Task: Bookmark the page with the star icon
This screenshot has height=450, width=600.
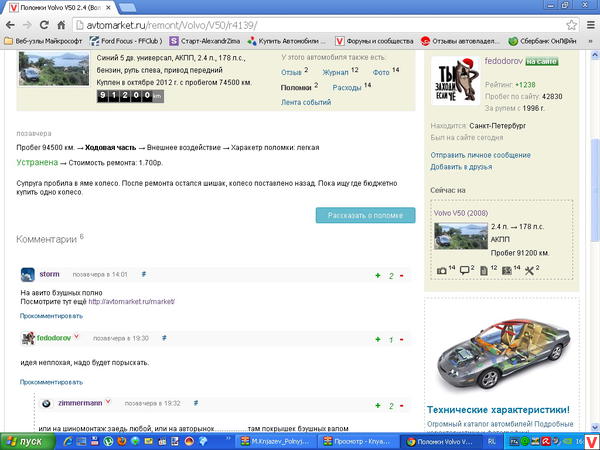Action: (x=571, y=25)
